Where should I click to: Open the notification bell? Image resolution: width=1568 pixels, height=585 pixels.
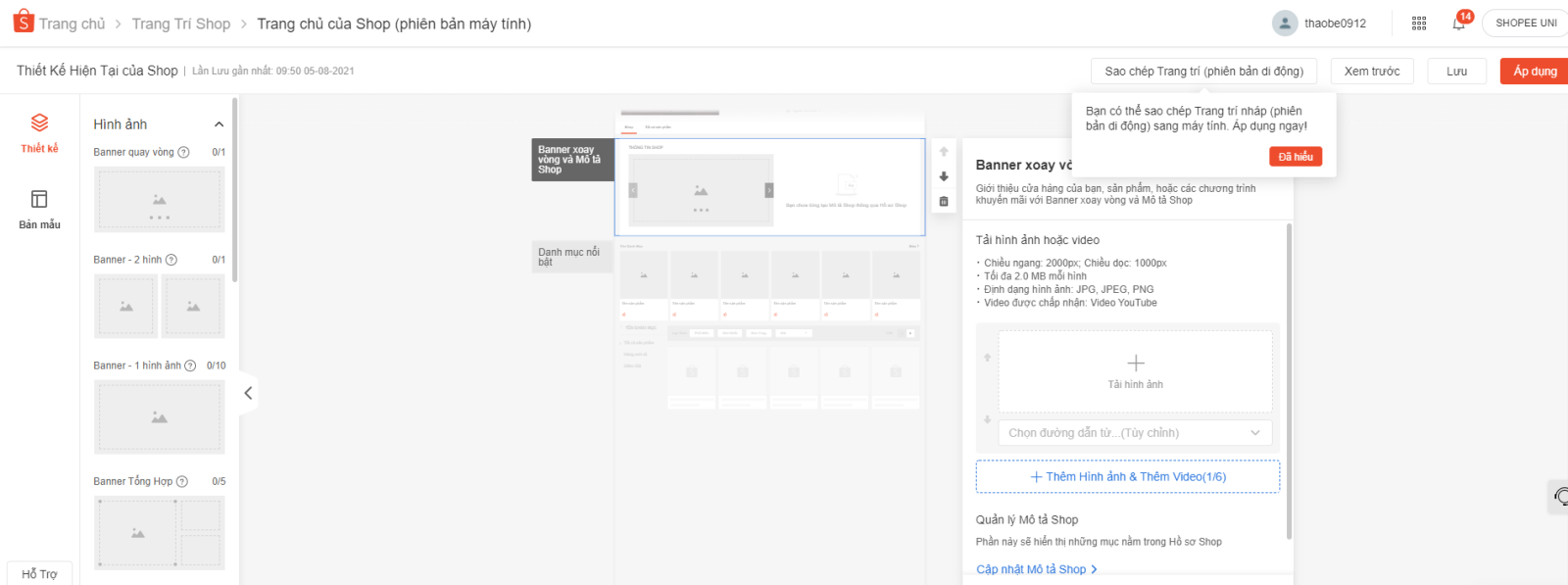point(1458,24)
